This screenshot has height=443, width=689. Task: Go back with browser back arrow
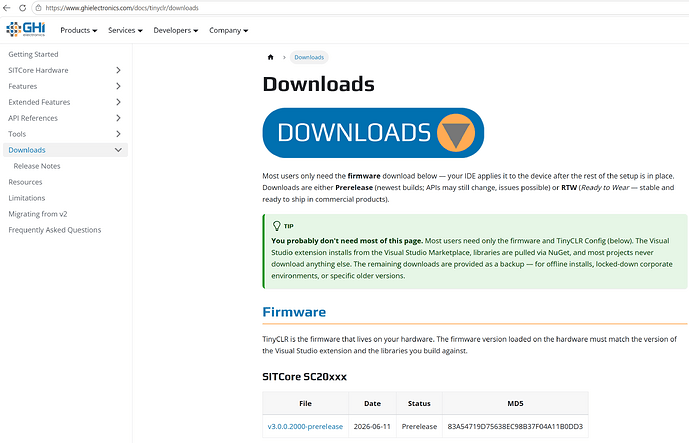point(7,8)
